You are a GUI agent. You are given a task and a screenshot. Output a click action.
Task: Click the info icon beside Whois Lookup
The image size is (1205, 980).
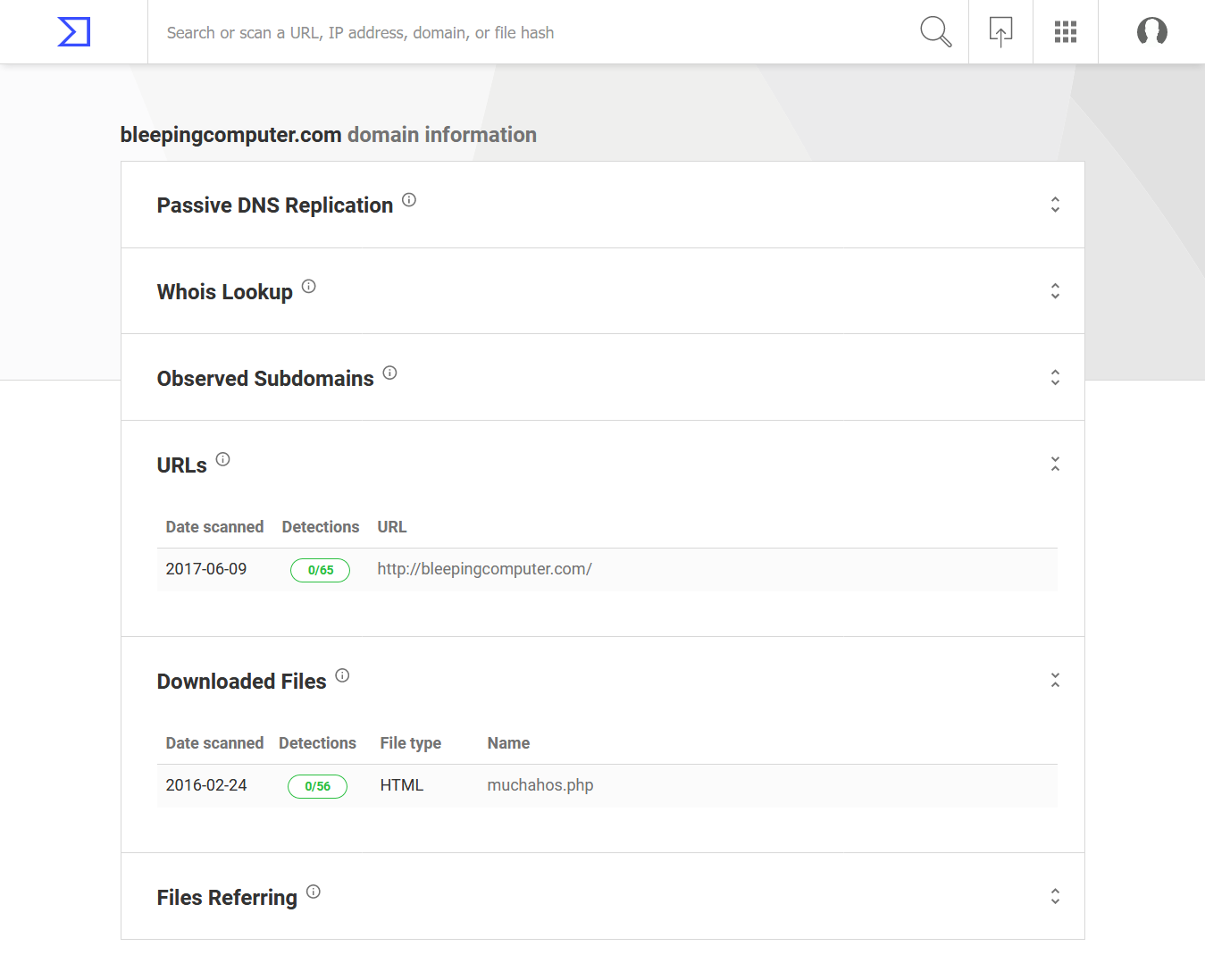coord(308,286)
